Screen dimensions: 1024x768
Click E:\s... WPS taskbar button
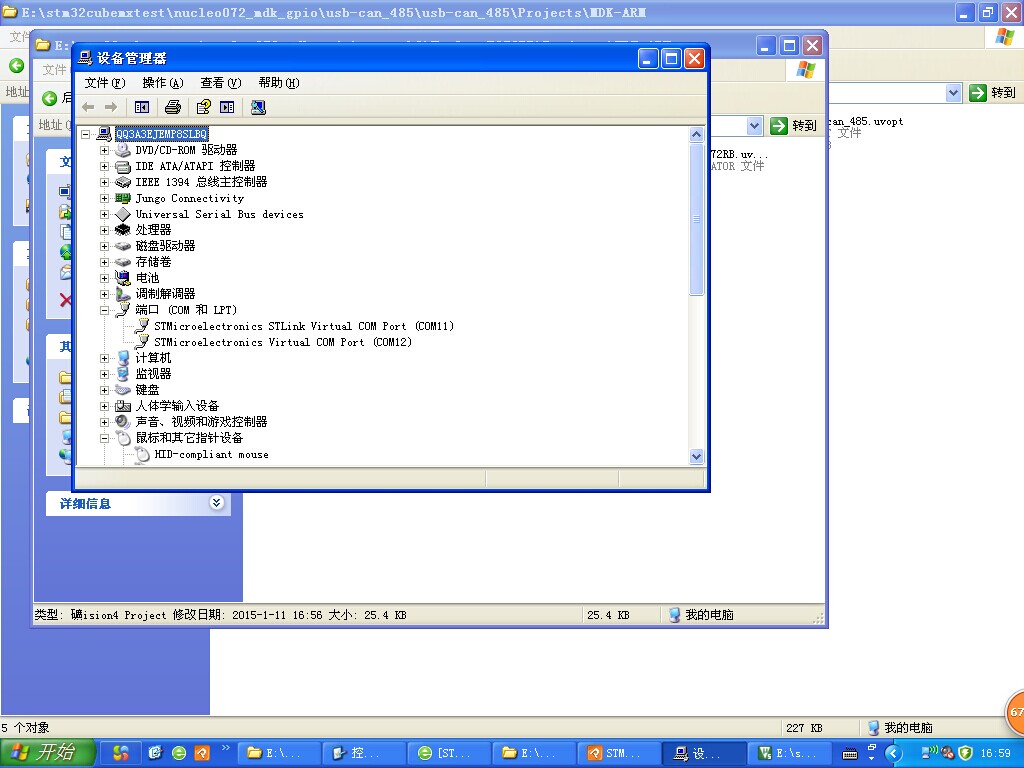(x=790, y=753)
